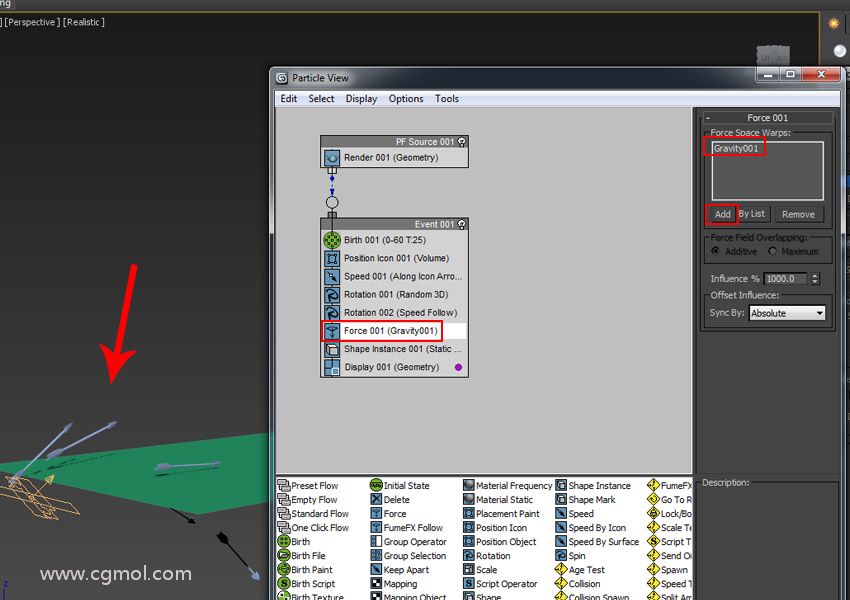850x600 pixels.
Task: Open the Options menu
Action: [405, 99]
